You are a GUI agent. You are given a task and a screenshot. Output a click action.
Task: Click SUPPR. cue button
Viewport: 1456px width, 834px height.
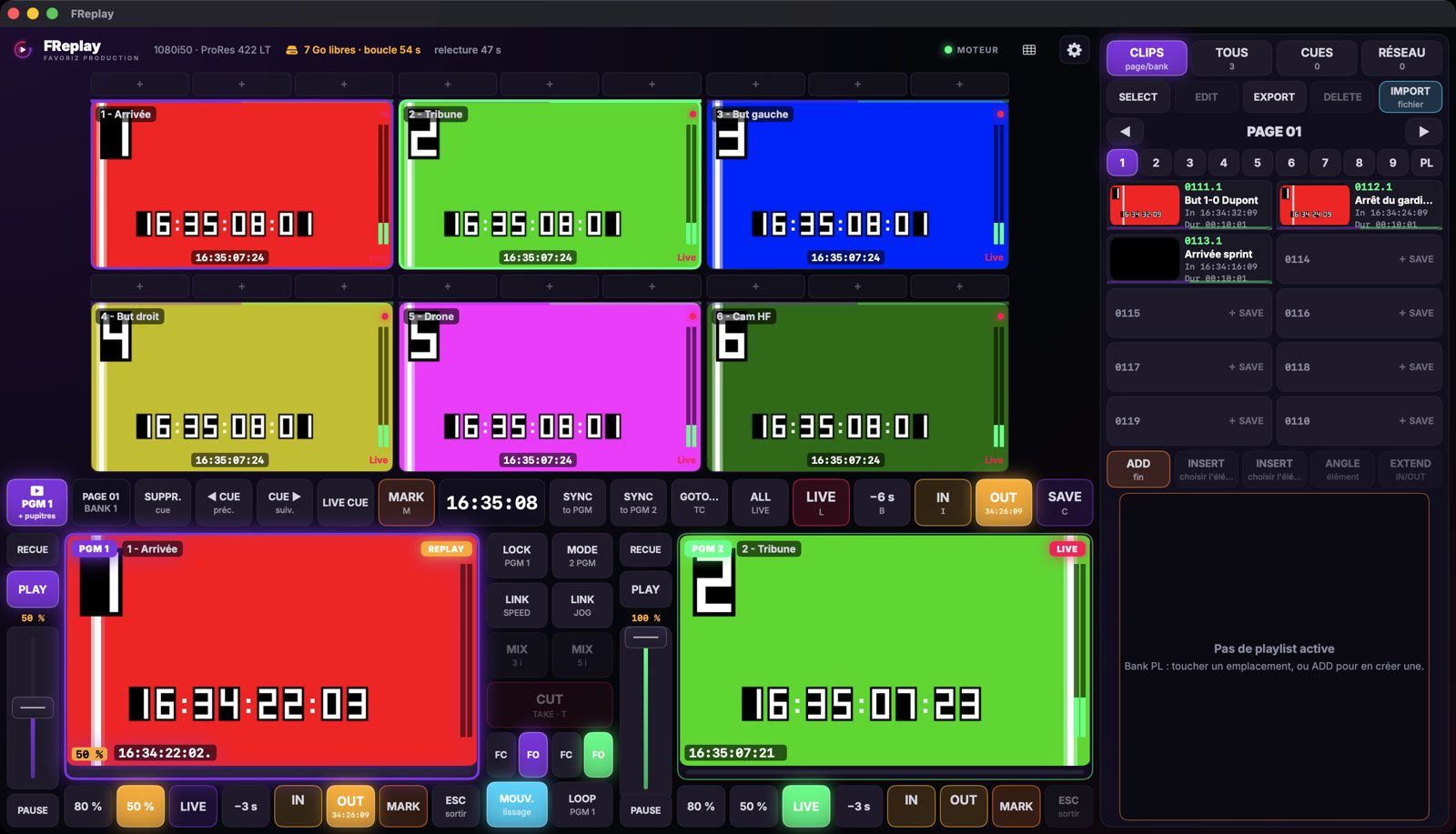tap(163, 503)
